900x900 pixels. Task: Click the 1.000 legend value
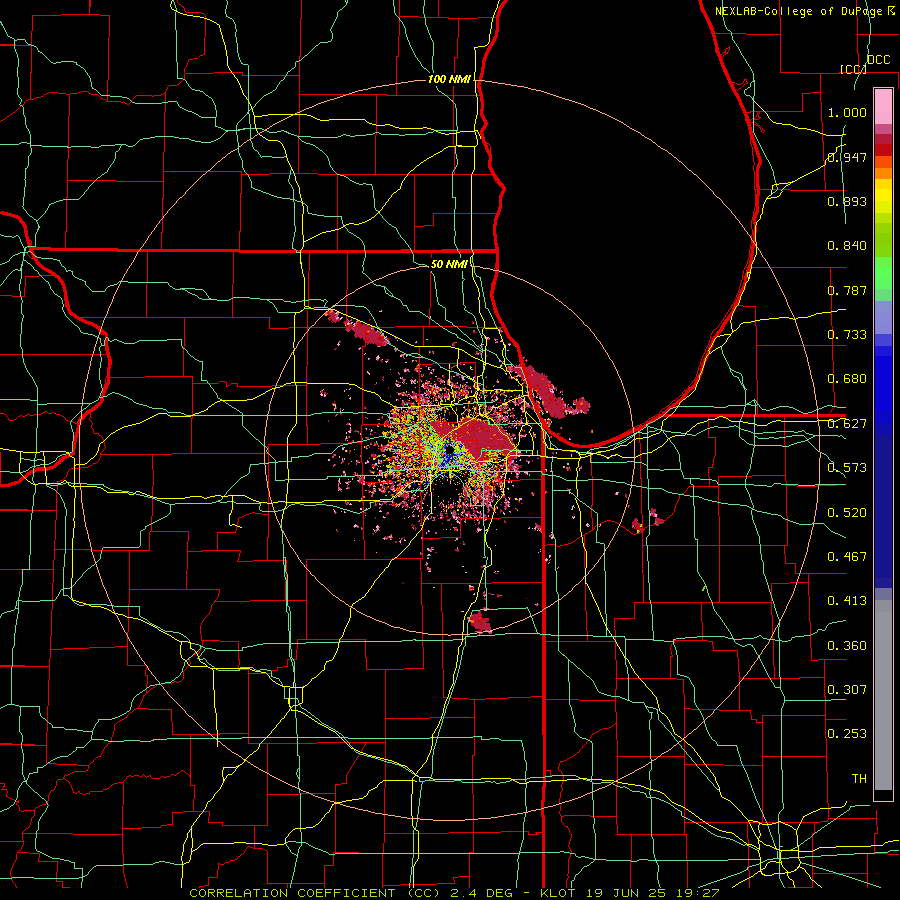click(847, 112)
